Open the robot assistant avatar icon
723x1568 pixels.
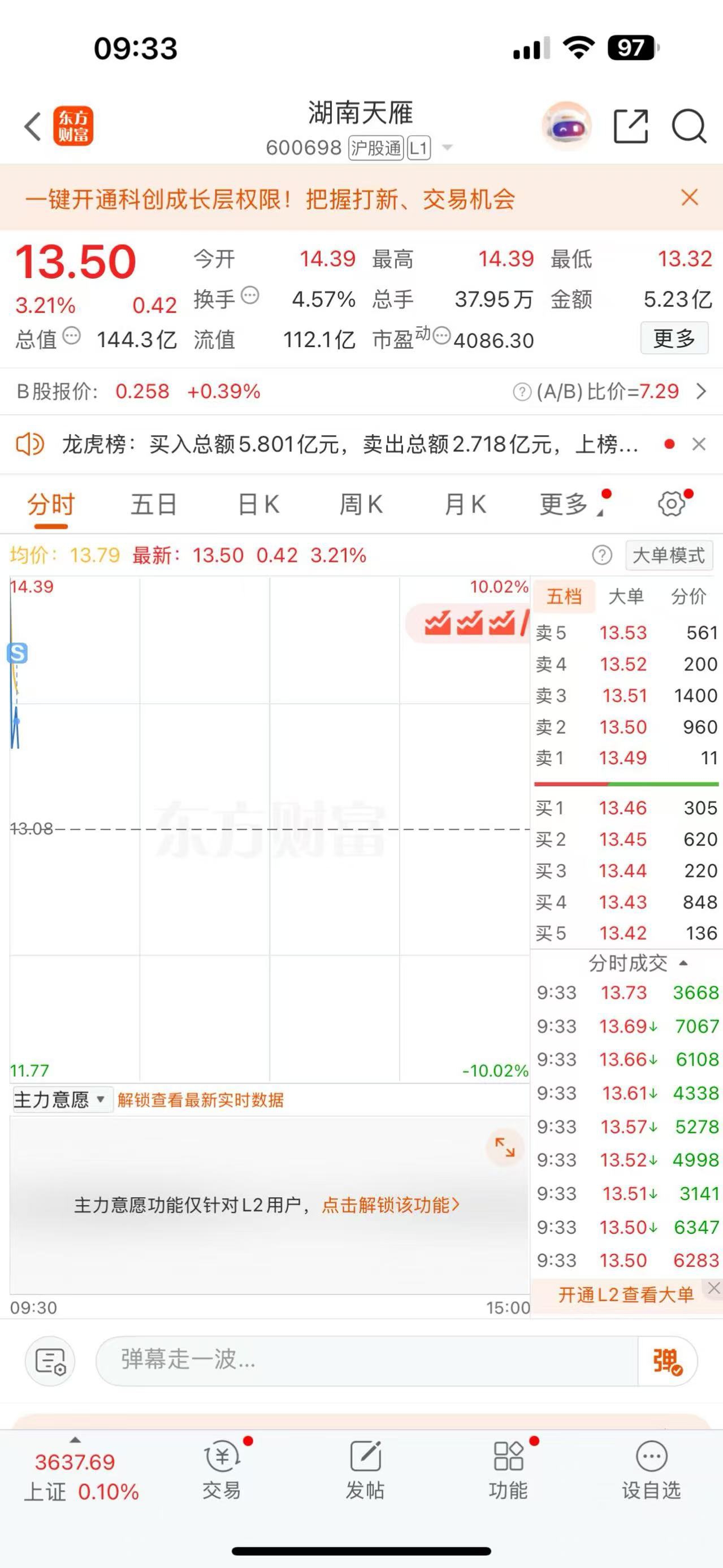click(566, 127)
